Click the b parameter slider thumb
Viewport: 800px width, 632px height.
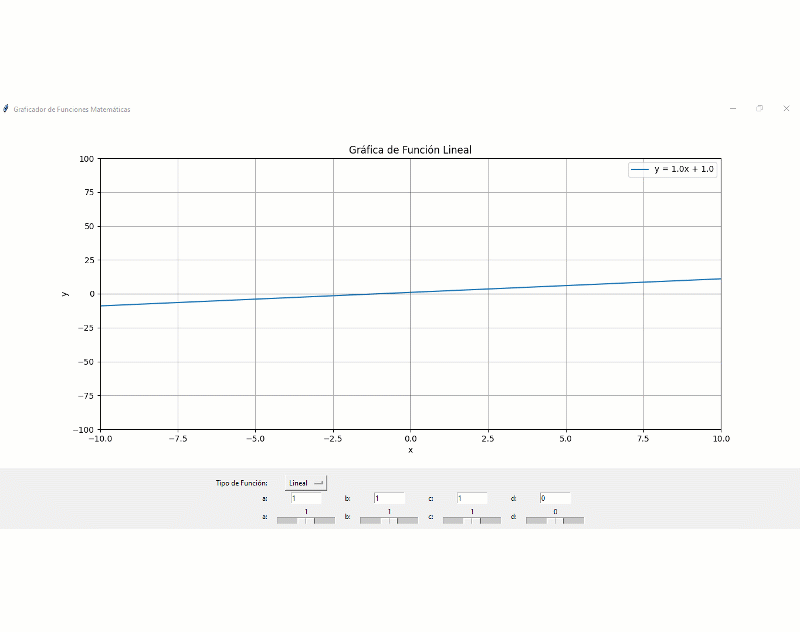point(389,520)
